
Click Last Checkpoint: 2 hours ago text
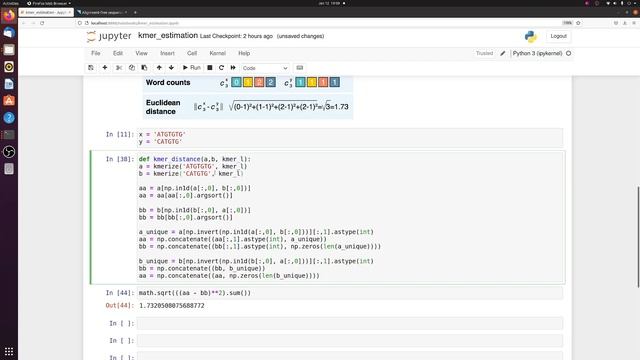(x=236, y=36)
